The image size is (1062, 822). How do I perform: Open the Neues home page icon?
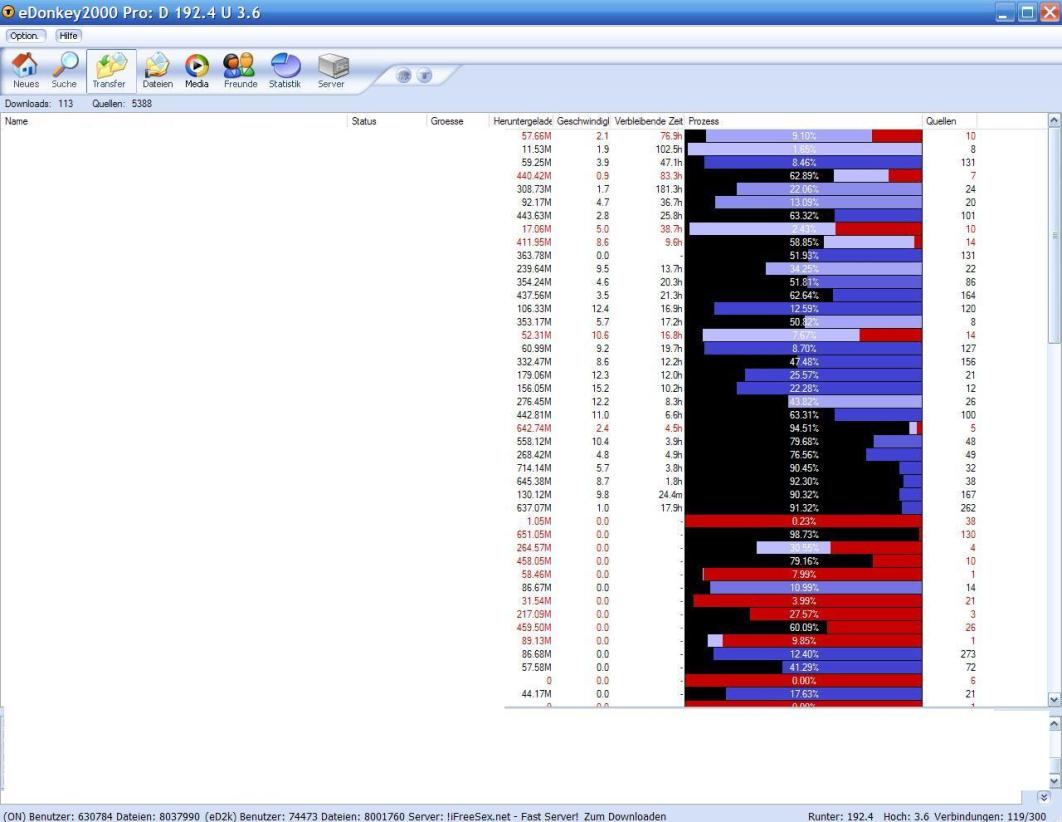(x=26, y=70)
